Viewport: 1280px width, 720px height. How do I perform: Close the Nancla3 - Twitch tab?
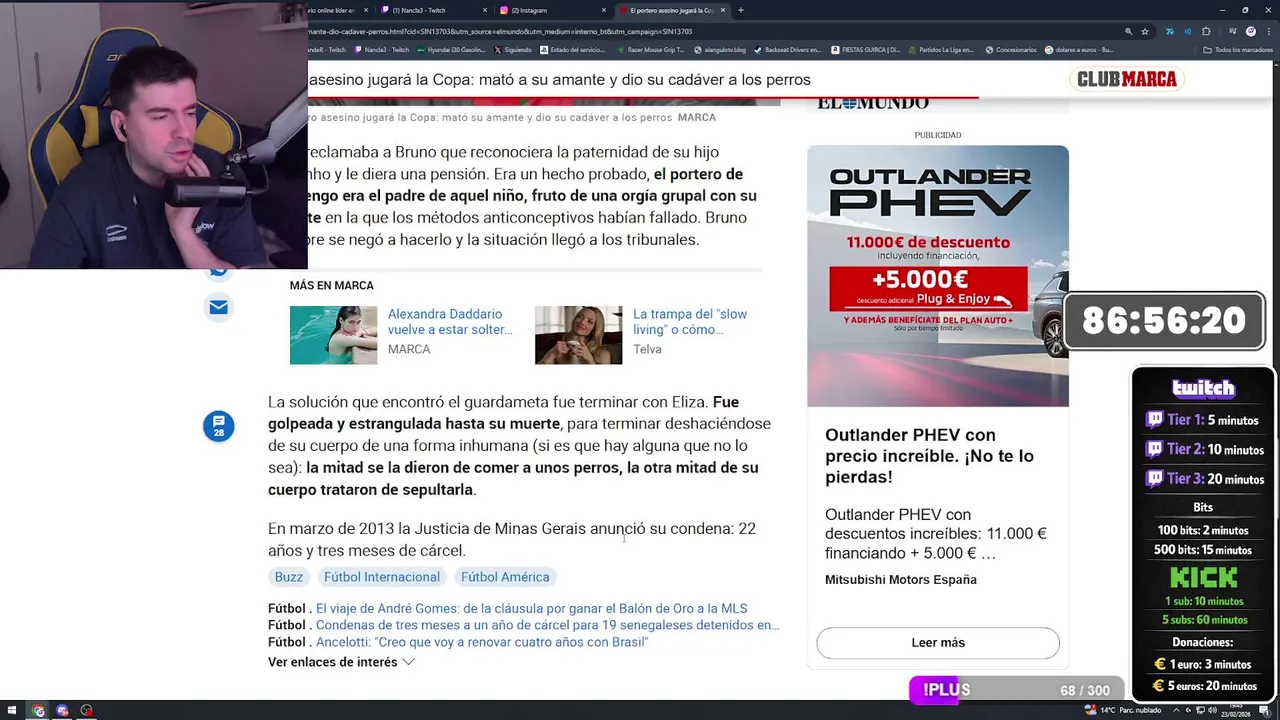point(485,10)
